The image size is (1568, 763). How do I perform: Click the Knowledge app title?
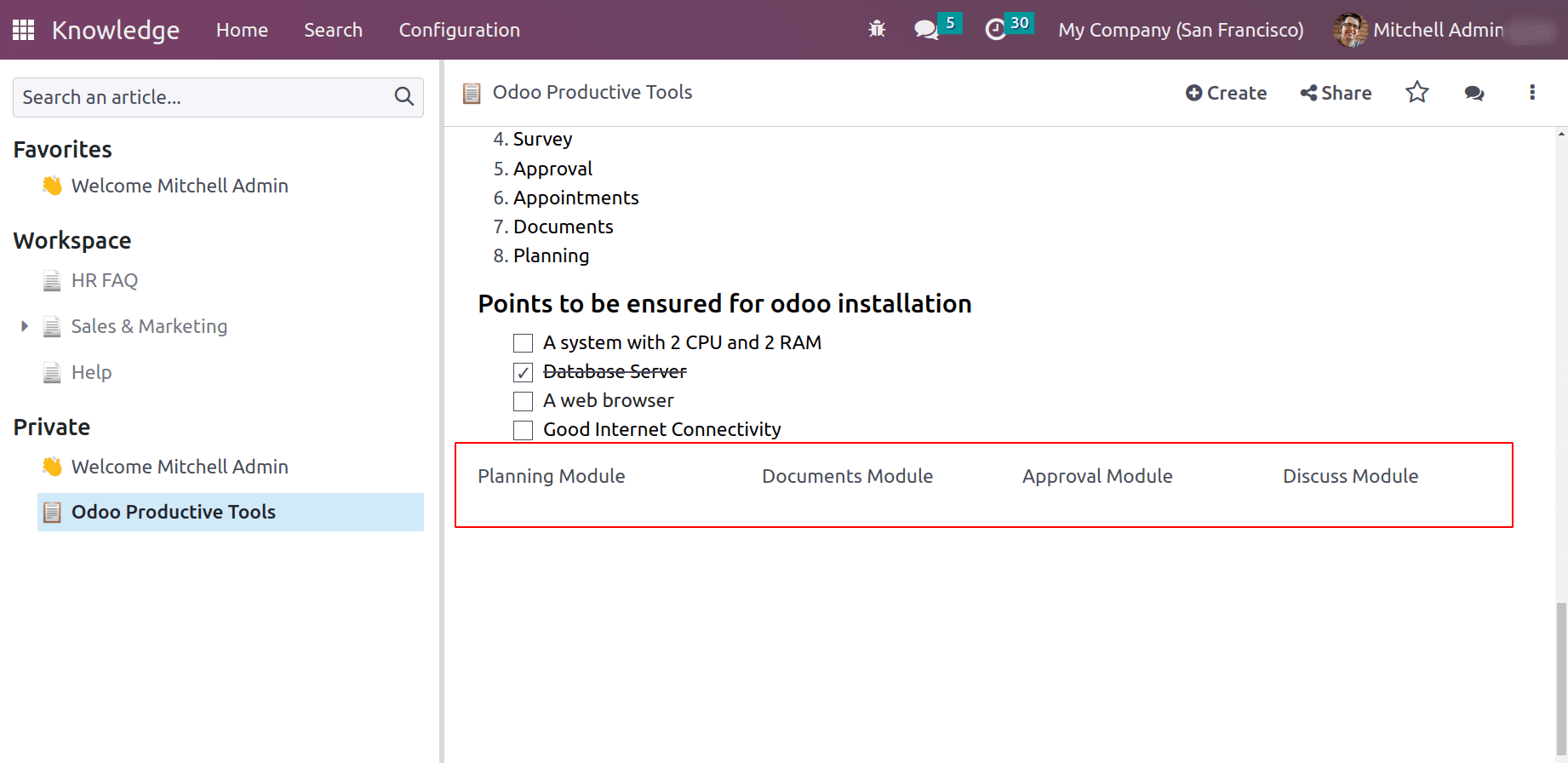[x=116, y=30]
